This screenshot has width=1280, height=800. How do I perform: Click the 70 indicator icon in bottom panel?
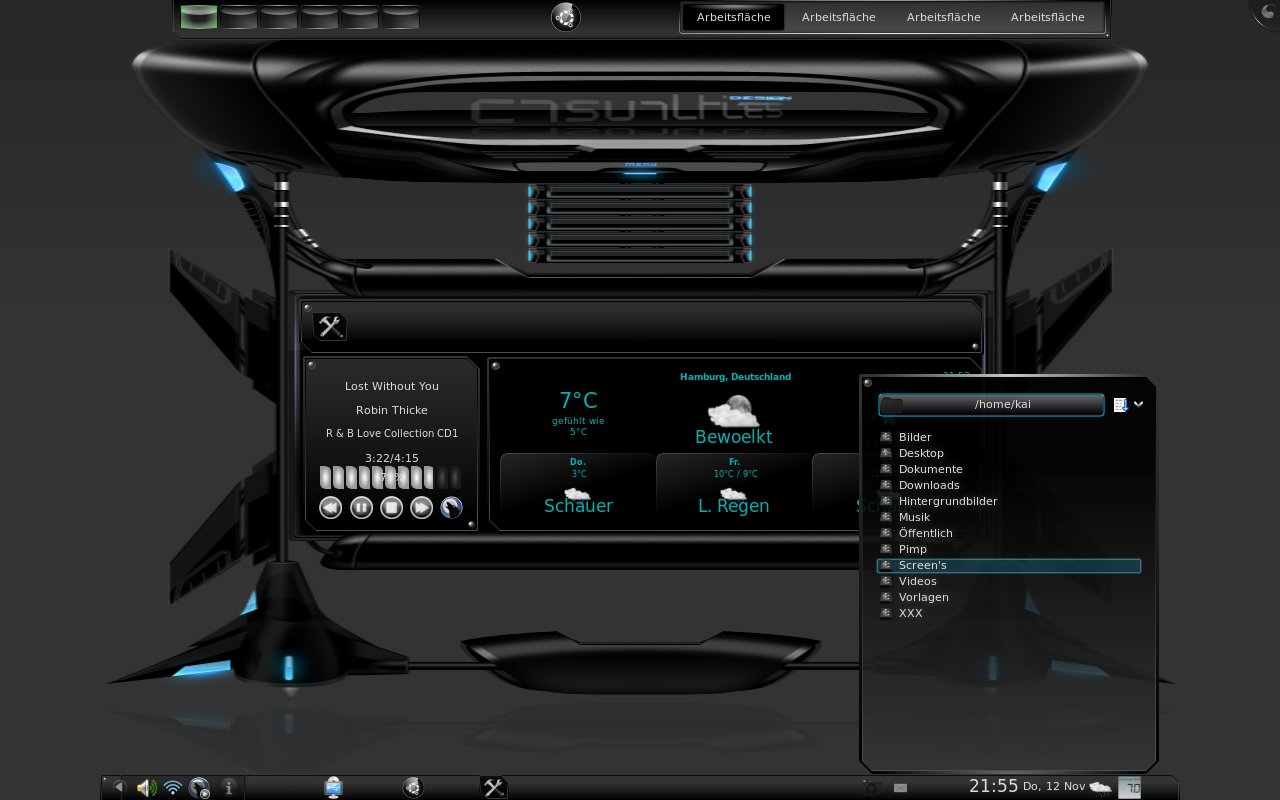click(x=1129, y=788)
